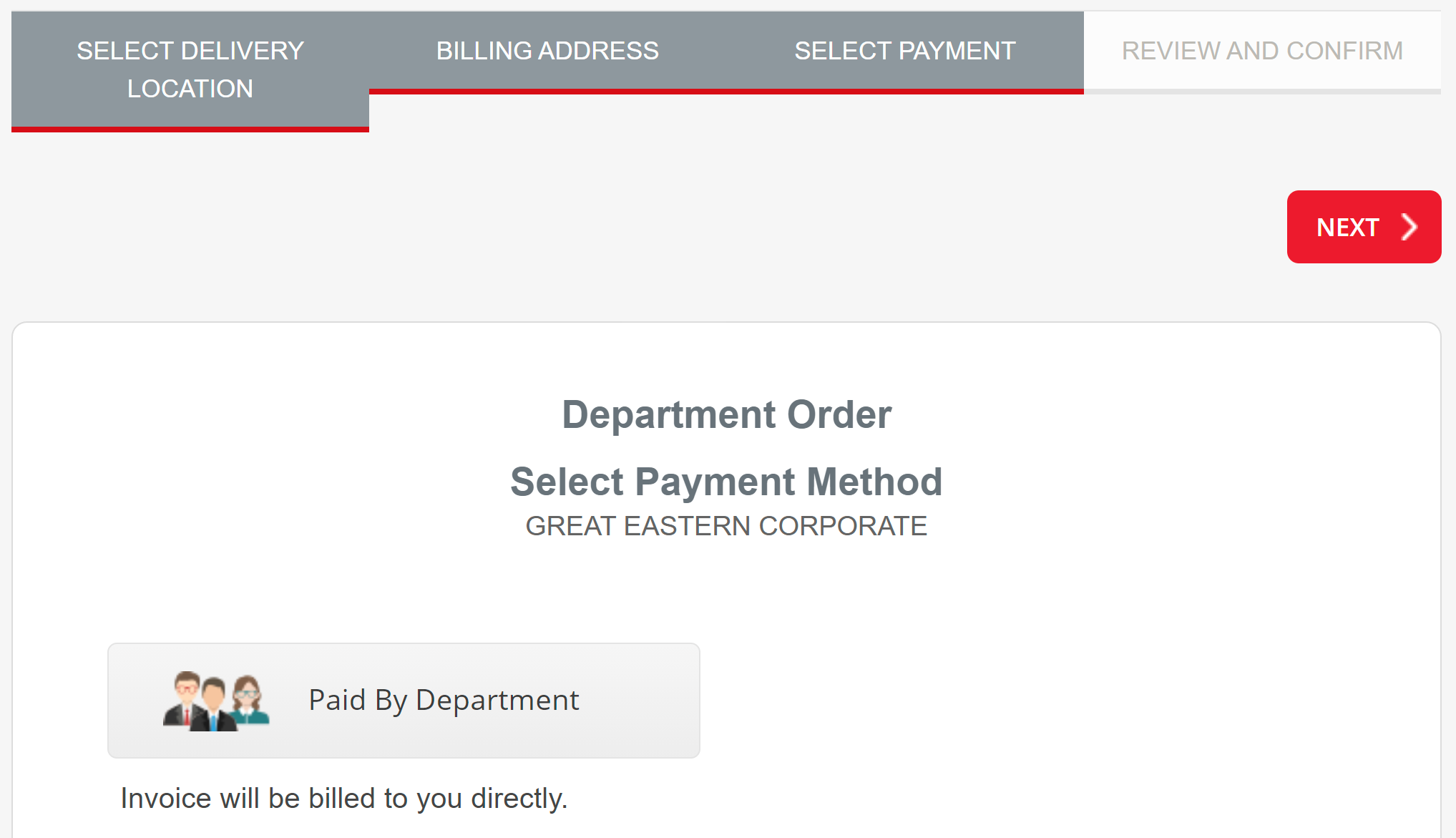Image resolution: width=1456 pixels, height=838 pixels.
Task: Go to the Billing Address tab
Action: point(547,51)
